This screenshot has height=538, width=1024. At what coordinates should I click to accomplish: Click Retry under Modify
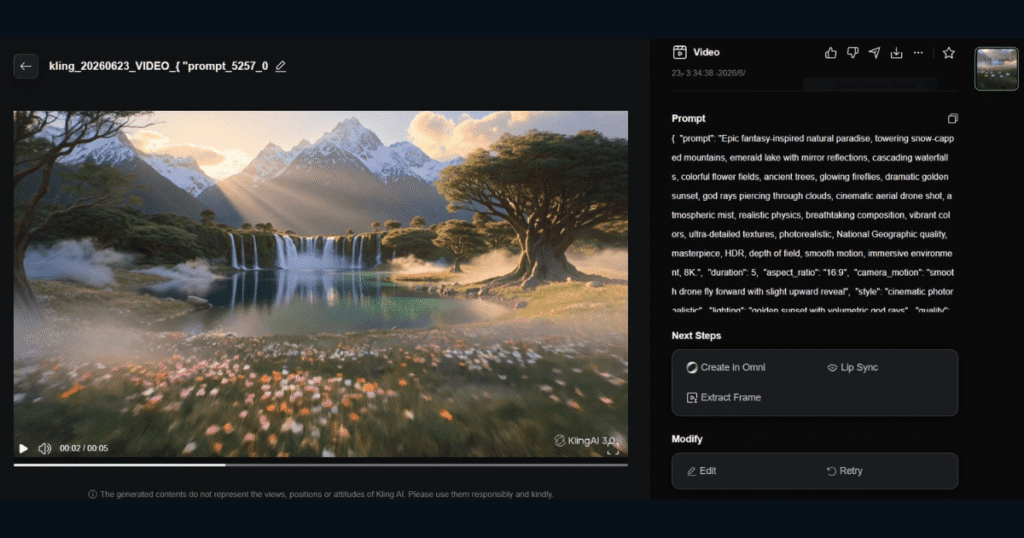[844, 471]
